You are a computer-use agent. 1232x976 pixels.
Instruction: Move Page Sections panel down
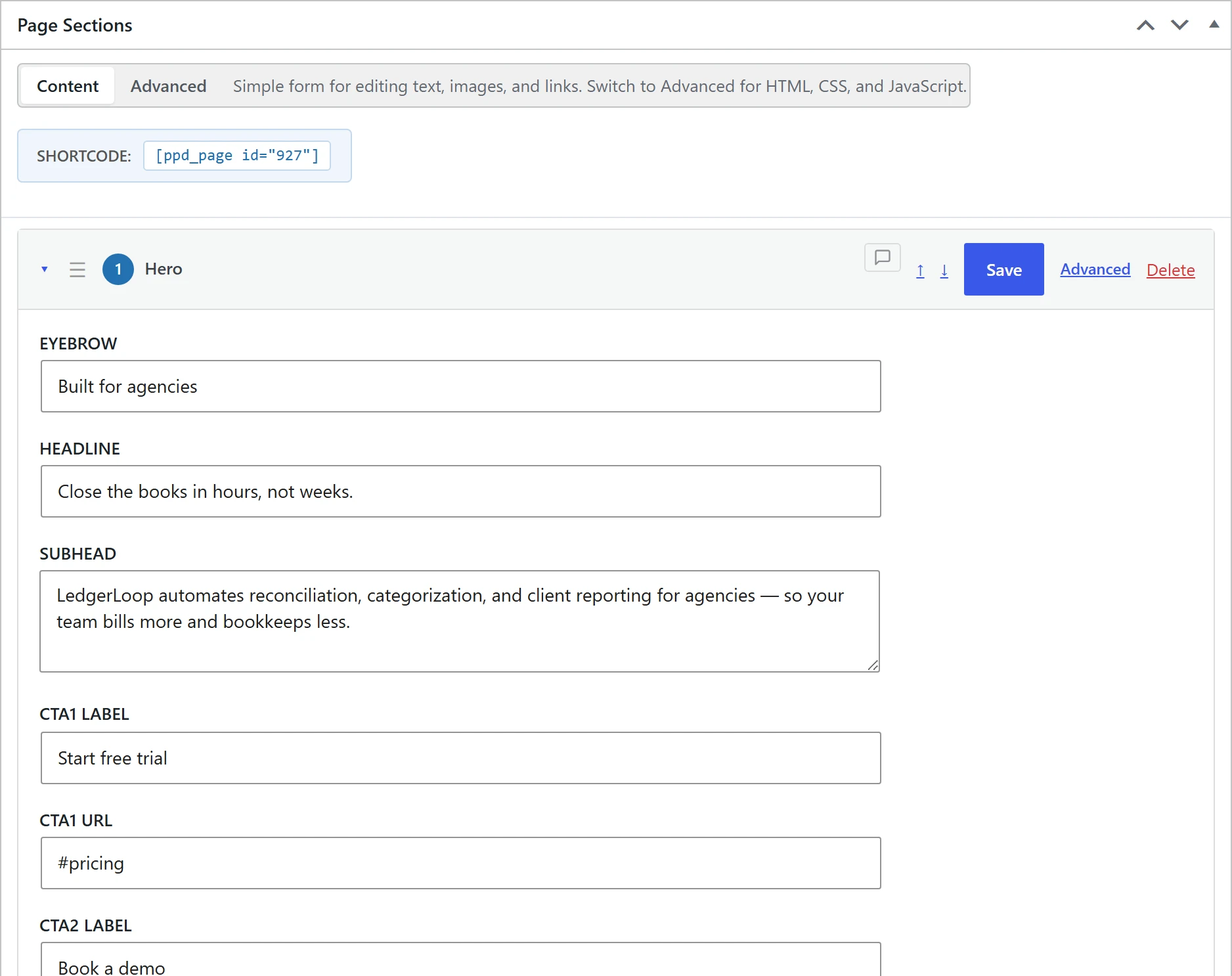[x=1179, y=25]
